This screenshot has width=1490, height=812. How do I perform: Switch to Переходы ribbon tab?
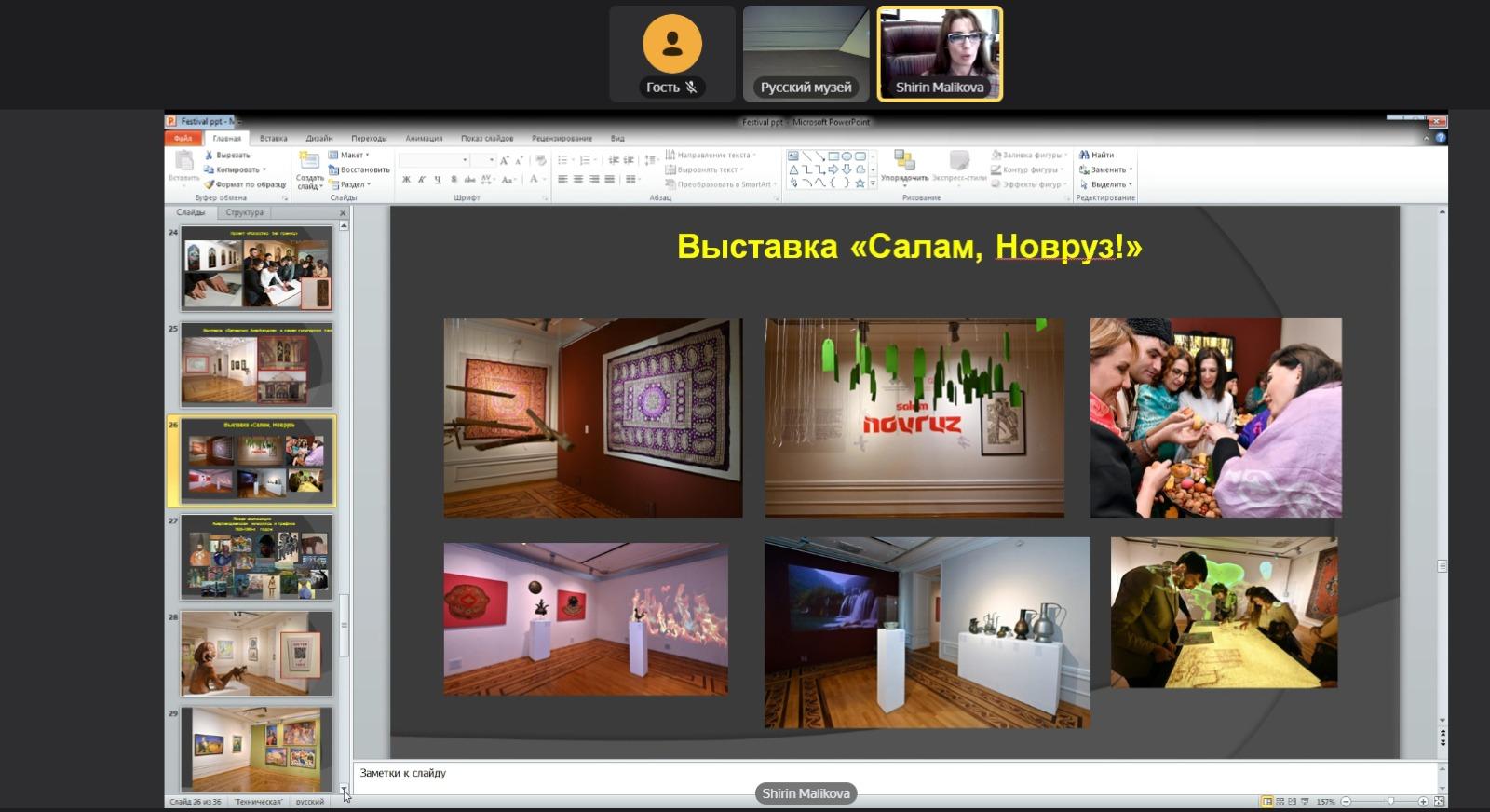369,138
